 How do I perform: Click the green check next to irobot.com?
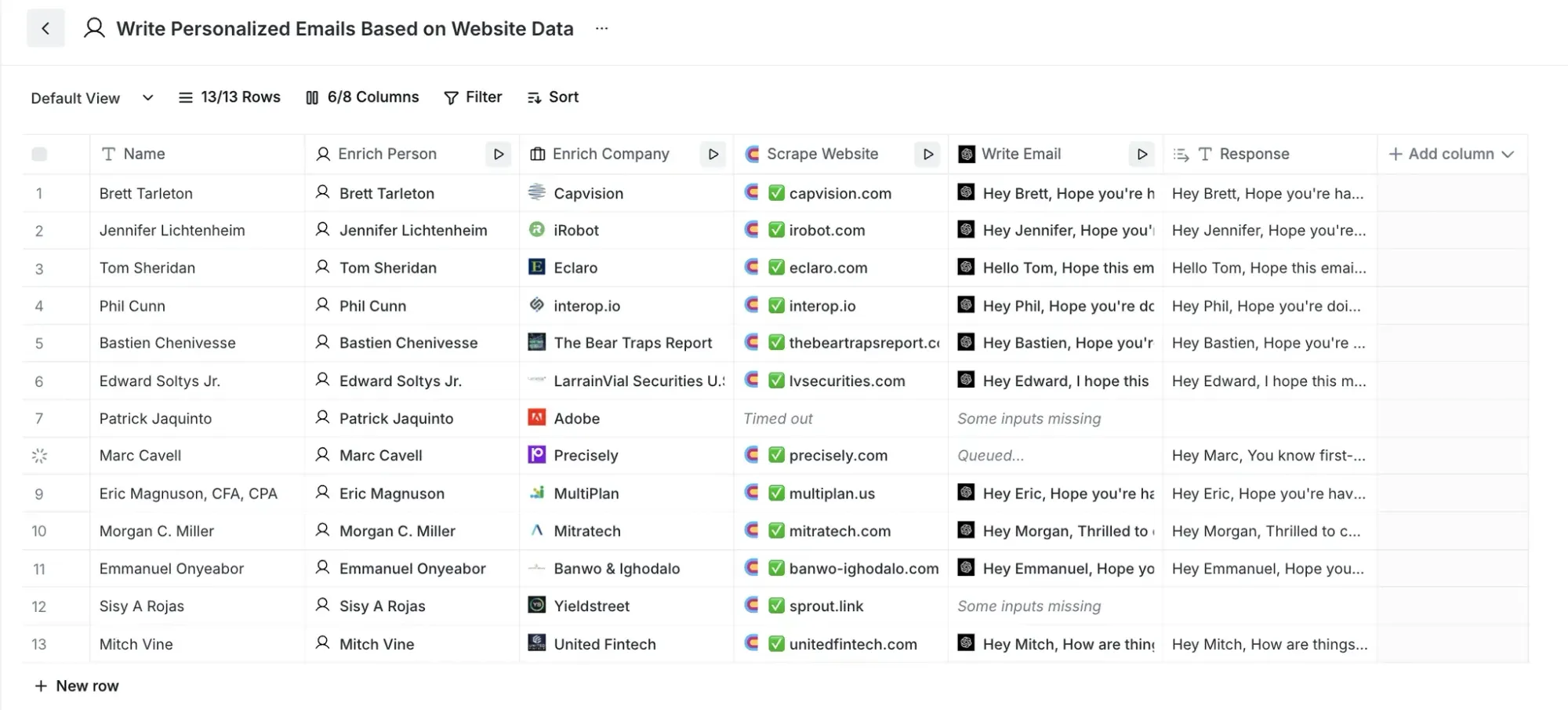coord(776,231)
